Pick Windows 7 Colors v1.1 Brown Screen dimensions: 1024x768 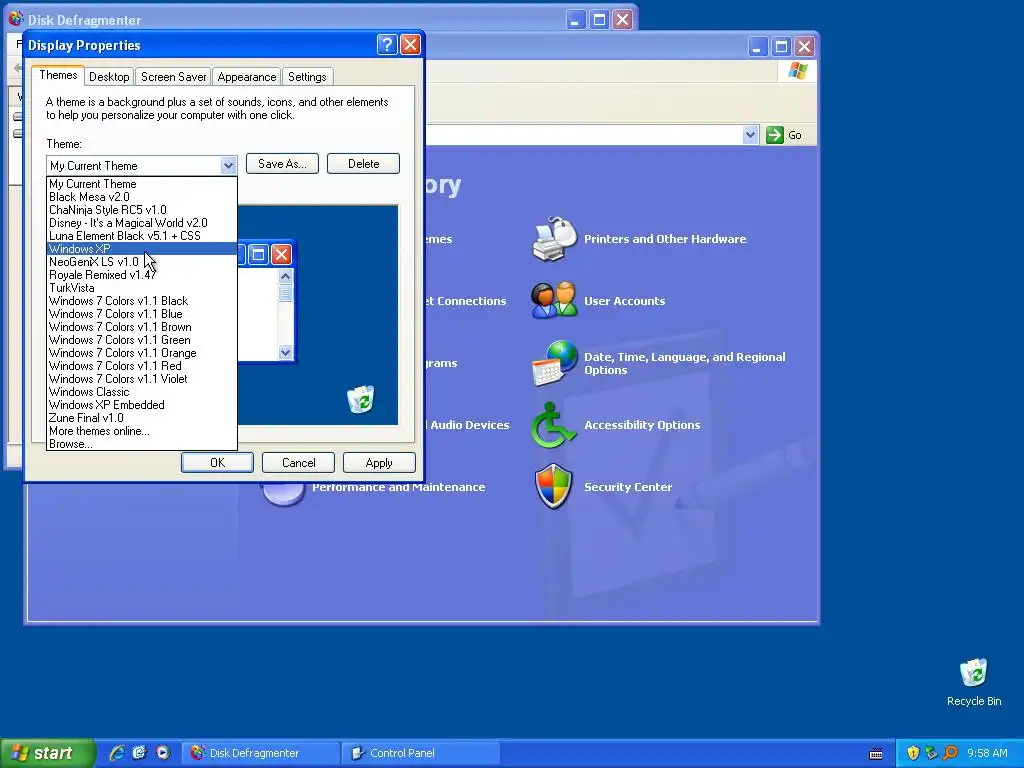click(x=142, y=327)
